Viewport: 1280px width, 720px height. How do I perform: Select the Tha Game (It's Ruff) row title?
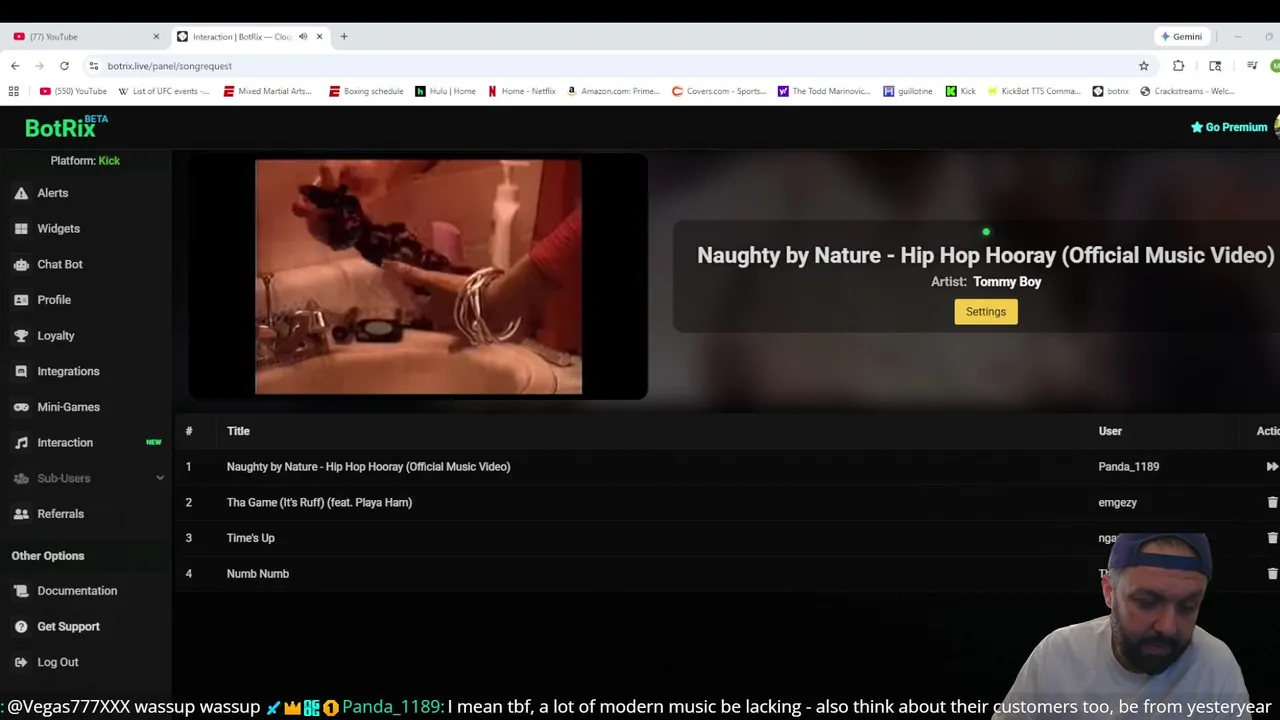[x=319, y=502]
